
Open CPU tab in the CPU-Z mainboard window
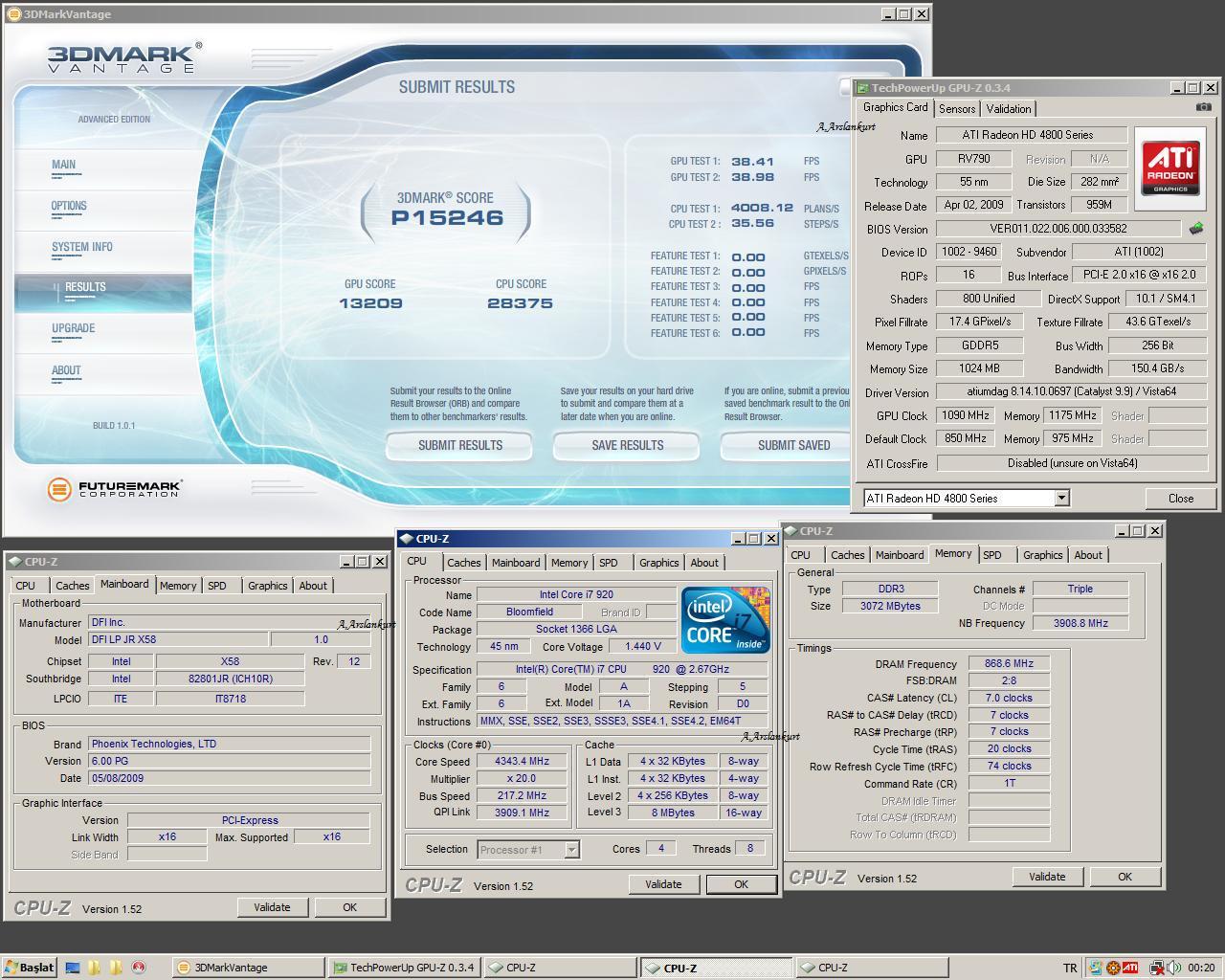(26, 586)
